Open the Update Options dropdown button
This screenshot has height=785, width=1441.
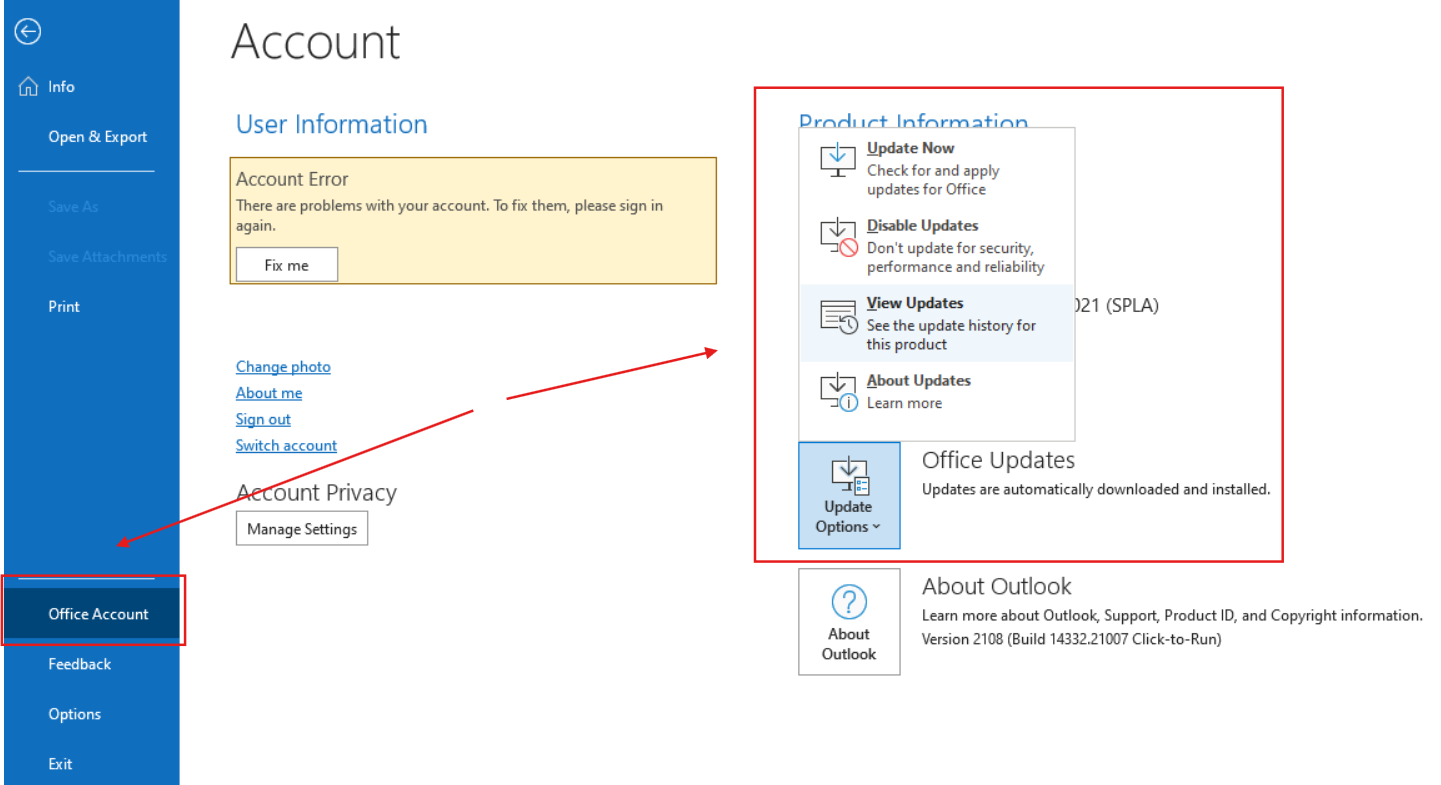[849, 495]
